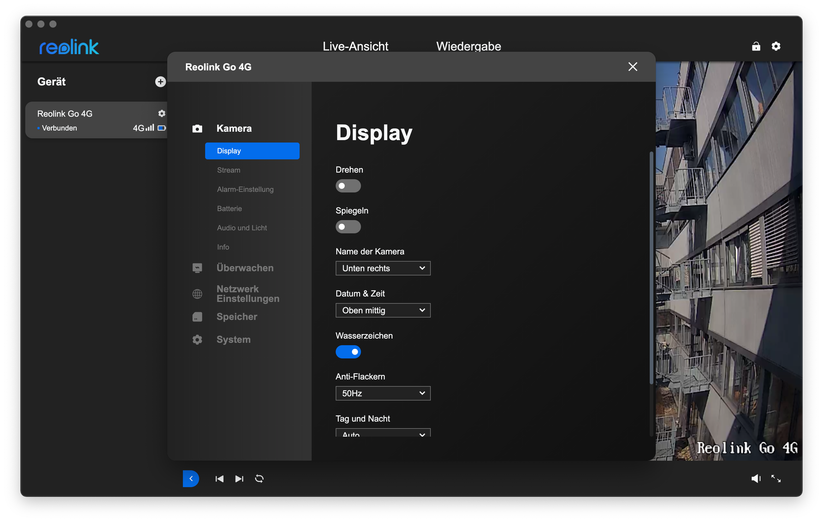Collapse sidebar with blue arrow button

[x=191, y=478]
